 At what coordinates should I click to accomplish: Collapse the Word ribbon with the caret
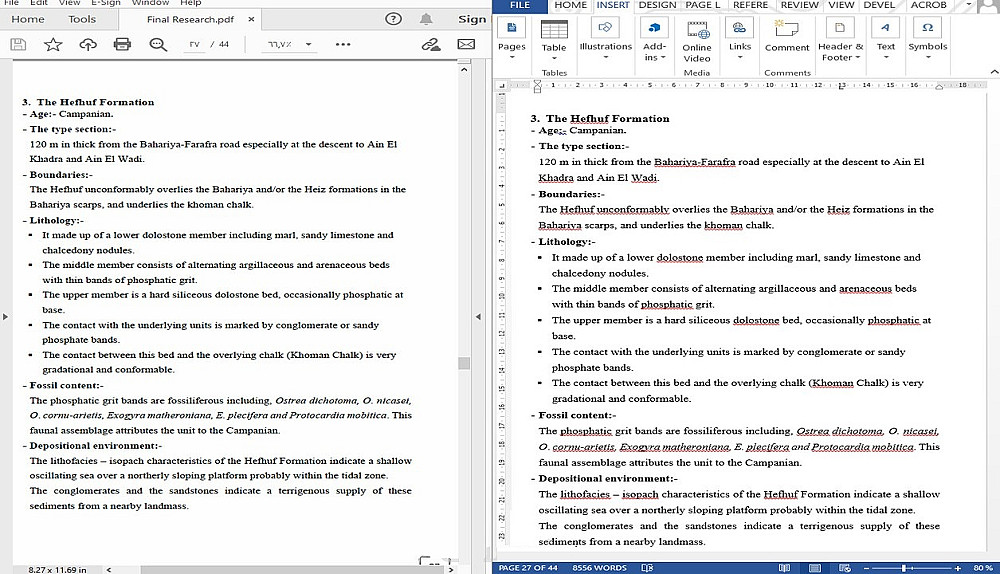tap(994, 72)
